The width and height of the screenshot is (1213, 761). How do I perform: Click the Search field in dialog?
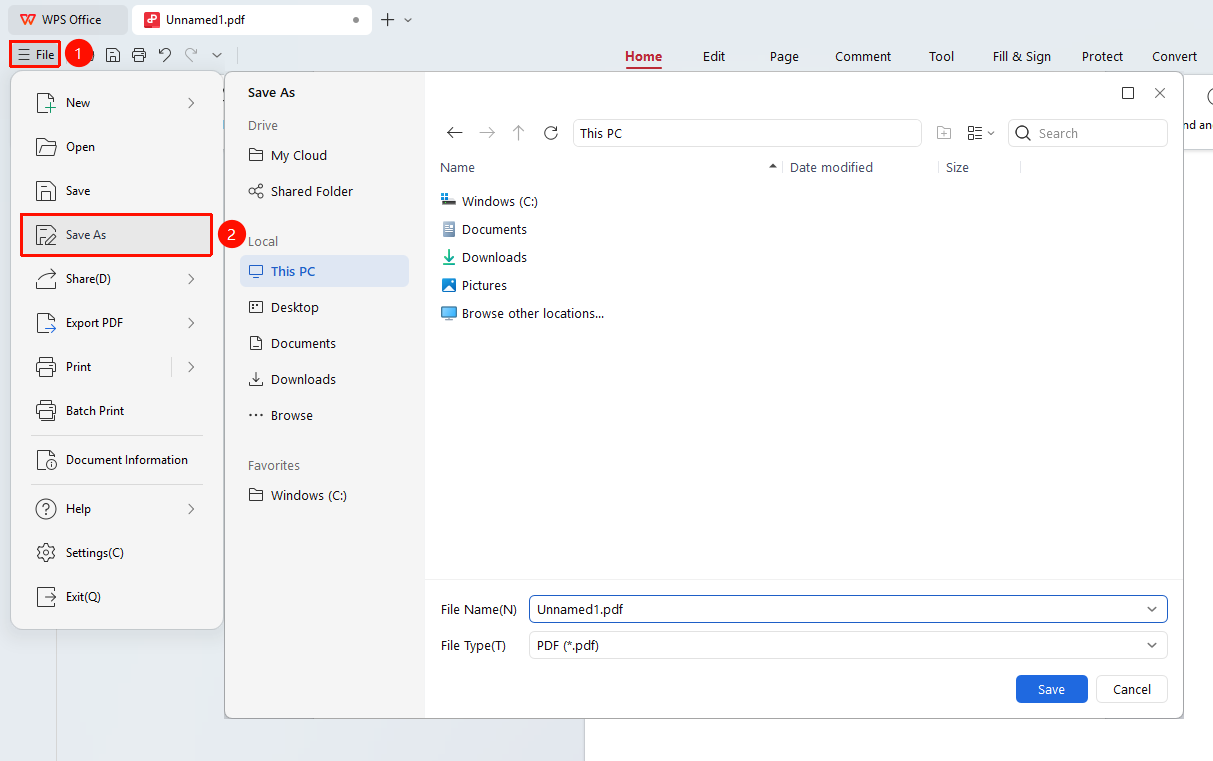tap(1088, 133)
